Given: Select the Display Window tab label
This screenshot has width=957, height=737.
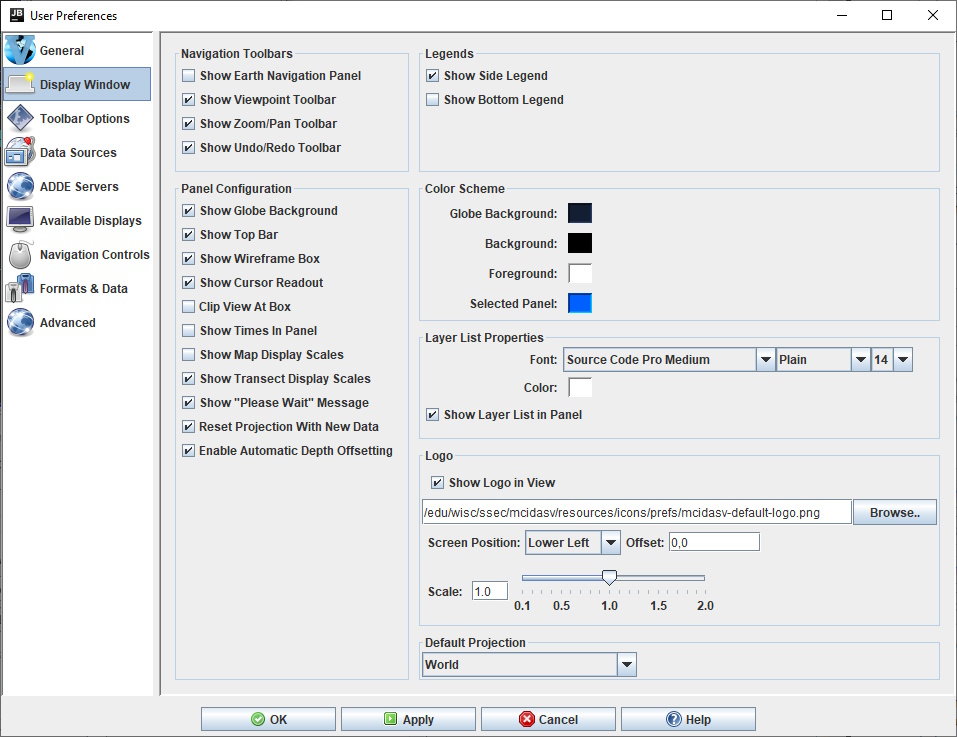Looking at the screenshot, I should (x=85, y=85).
